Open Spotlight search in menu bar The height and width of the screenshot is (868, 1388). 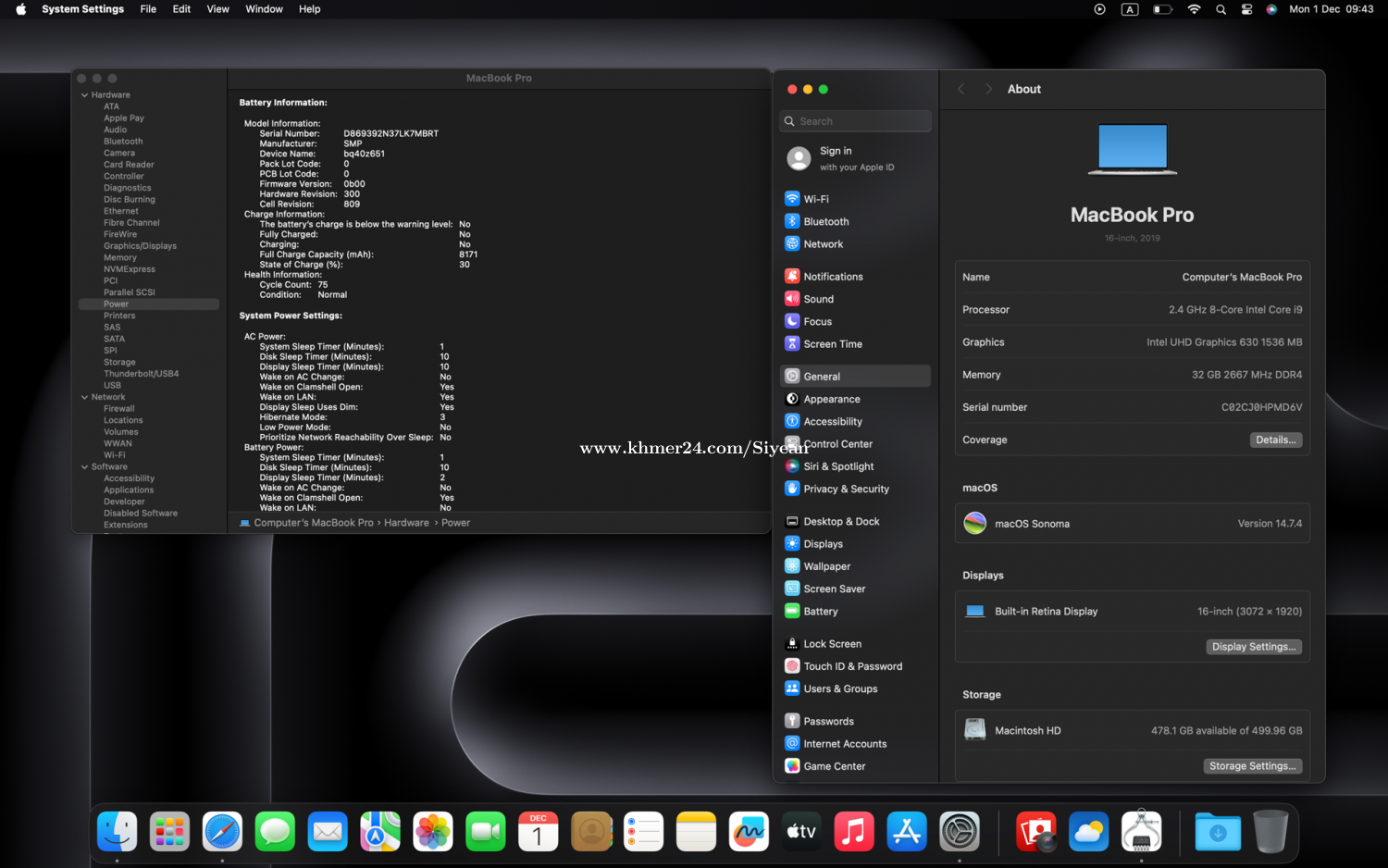[1221, 9]
